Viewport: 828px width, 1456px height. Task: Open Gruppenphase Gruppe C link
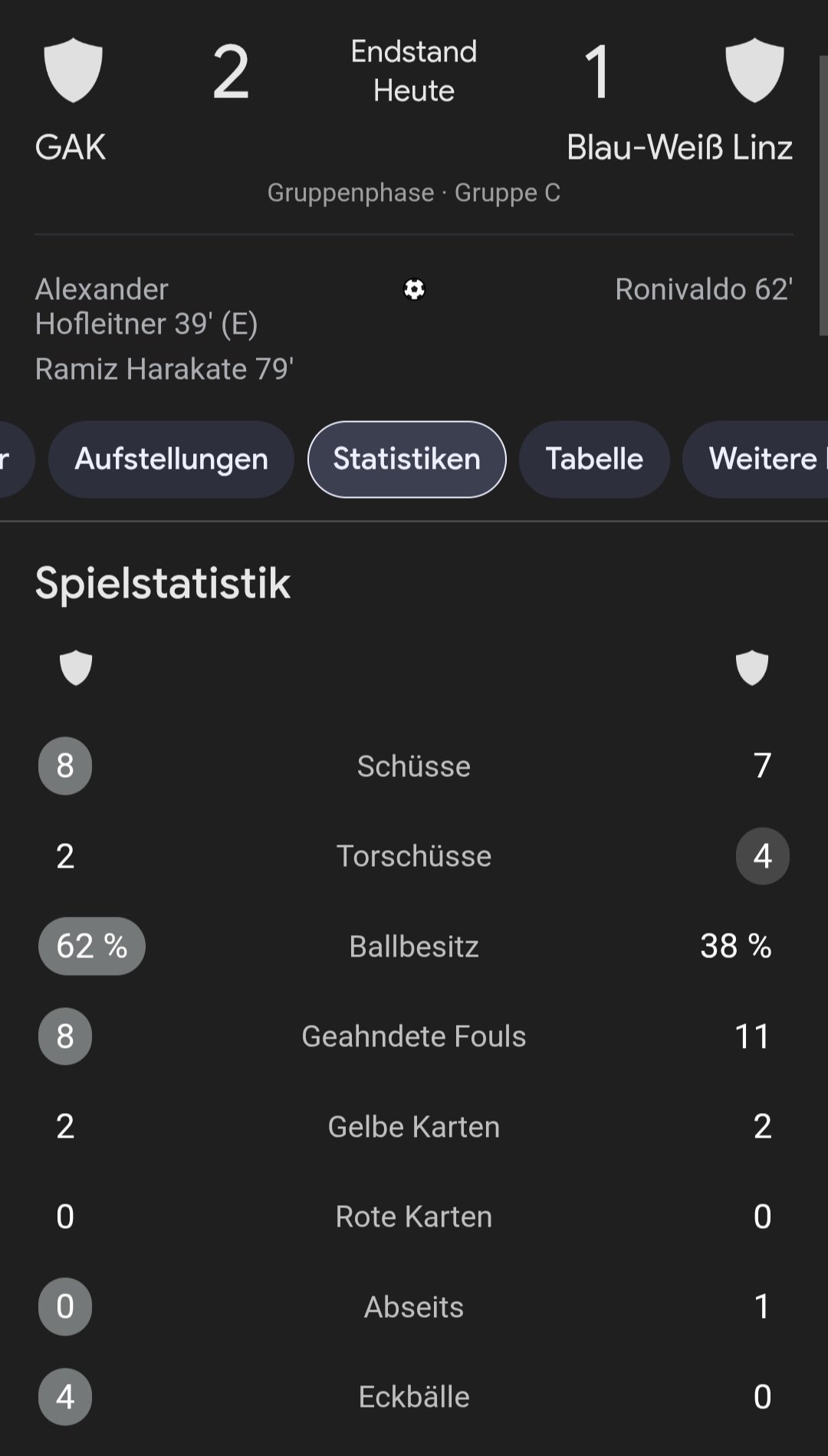click(414, 193)
